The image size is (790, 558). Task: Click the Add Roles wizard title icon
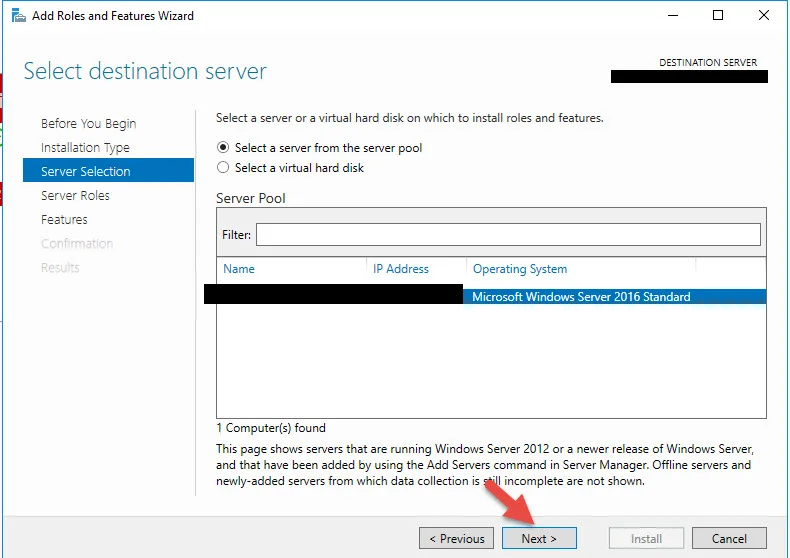pyautogui.click(x=19, y=16)
